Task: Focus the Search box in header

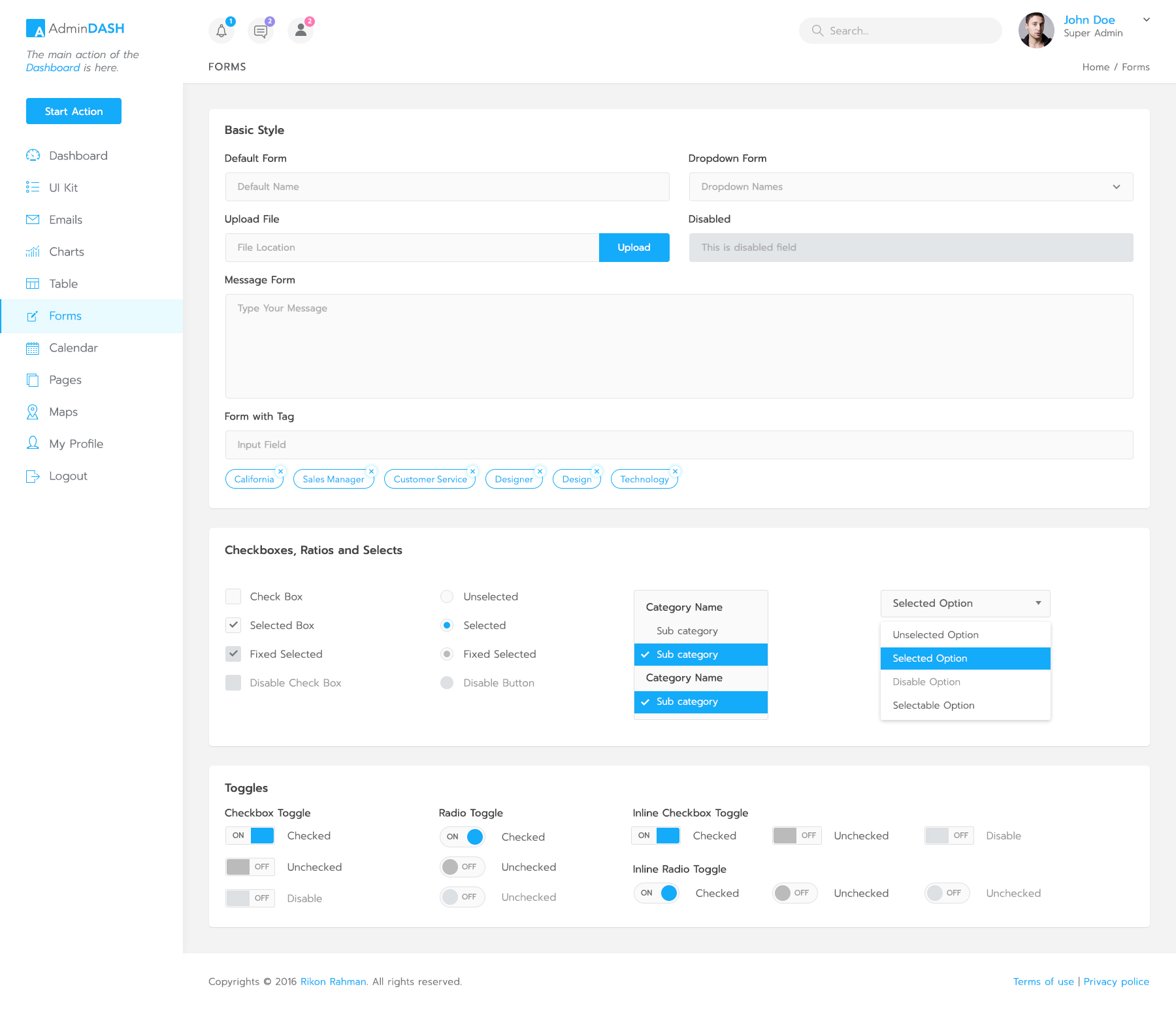Action: 900,31
